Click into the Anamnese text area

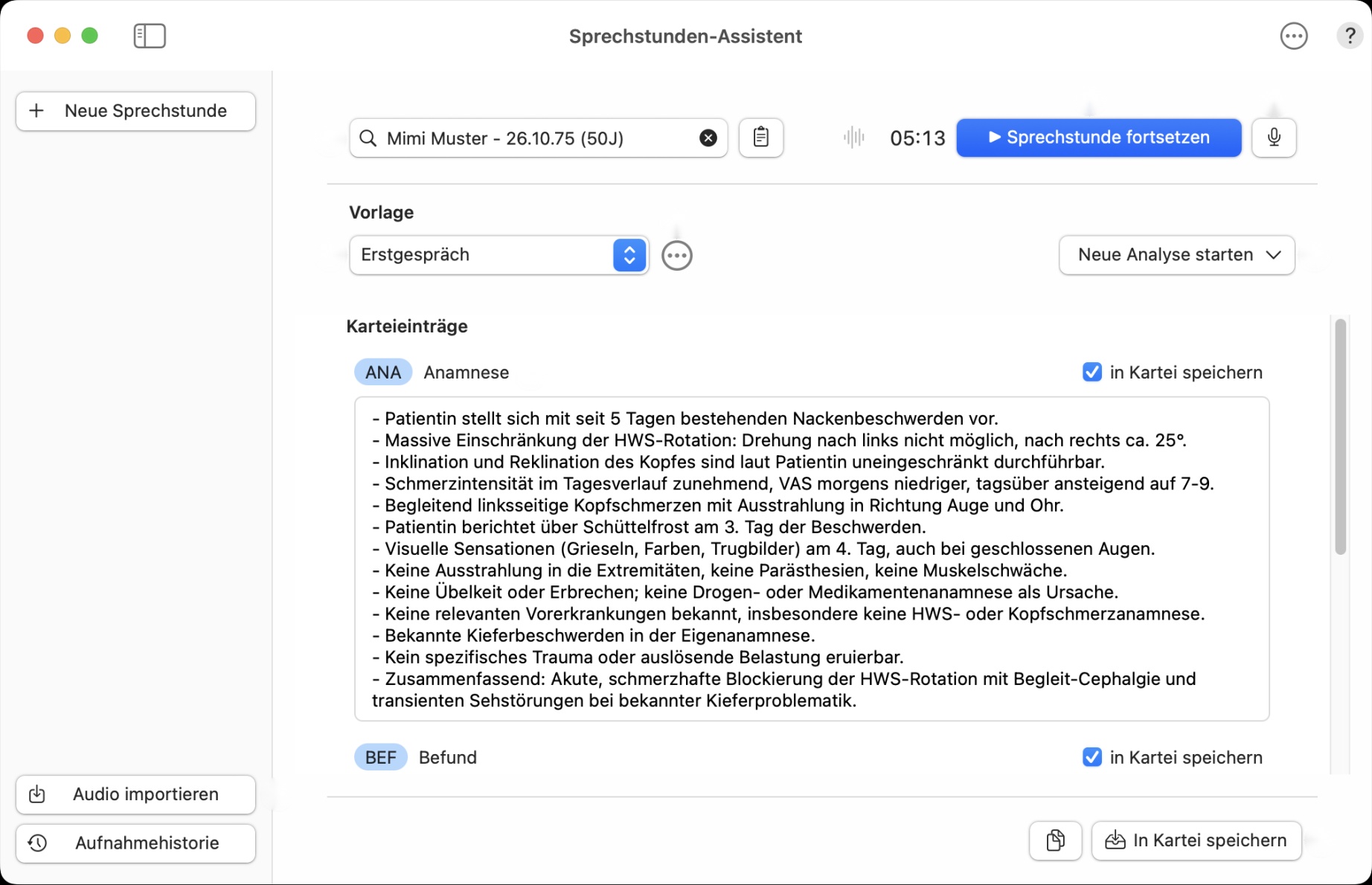812,559
